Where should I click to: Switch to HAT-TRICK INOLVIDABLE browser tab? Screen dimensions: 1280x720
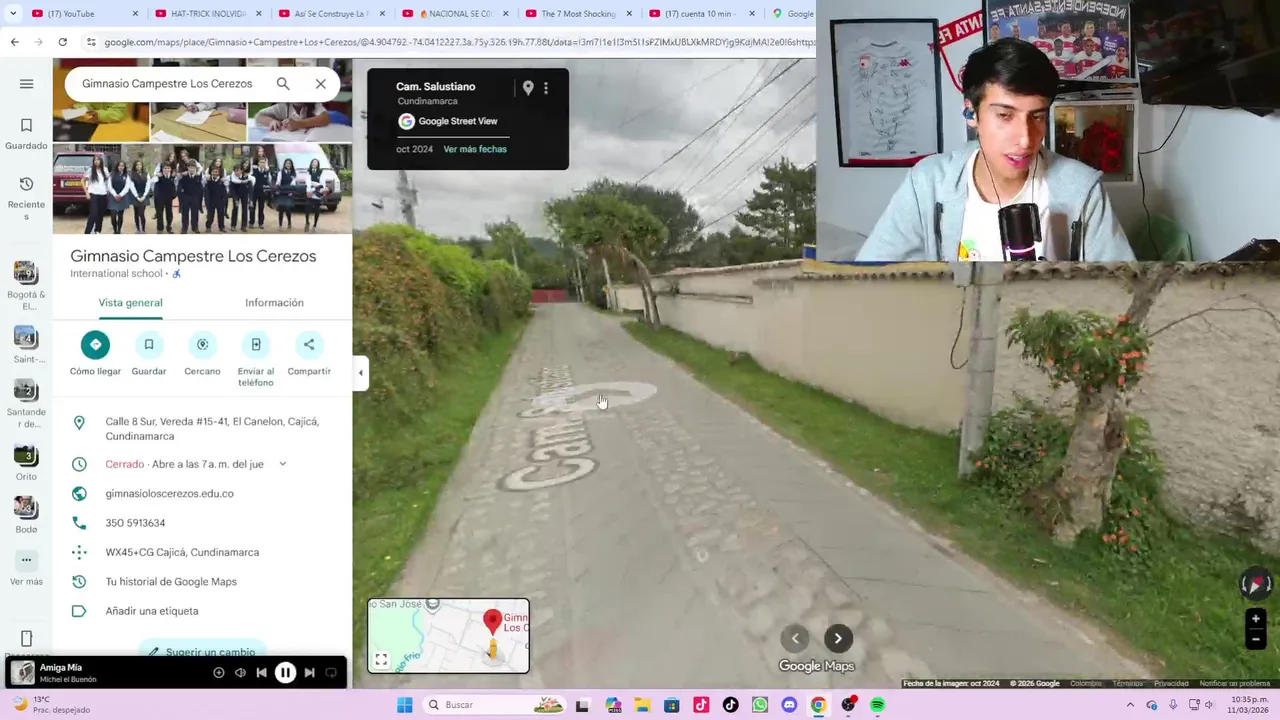(208, 14)
